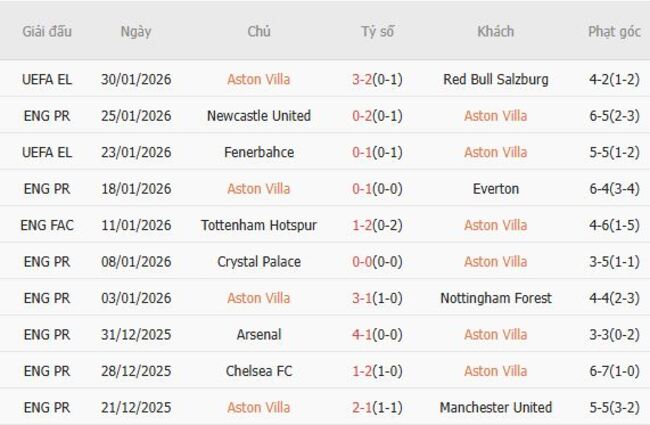Click the Tỷ số column header
The height and width of the screenshot is (425, 650).
click(x=378, y=32)
